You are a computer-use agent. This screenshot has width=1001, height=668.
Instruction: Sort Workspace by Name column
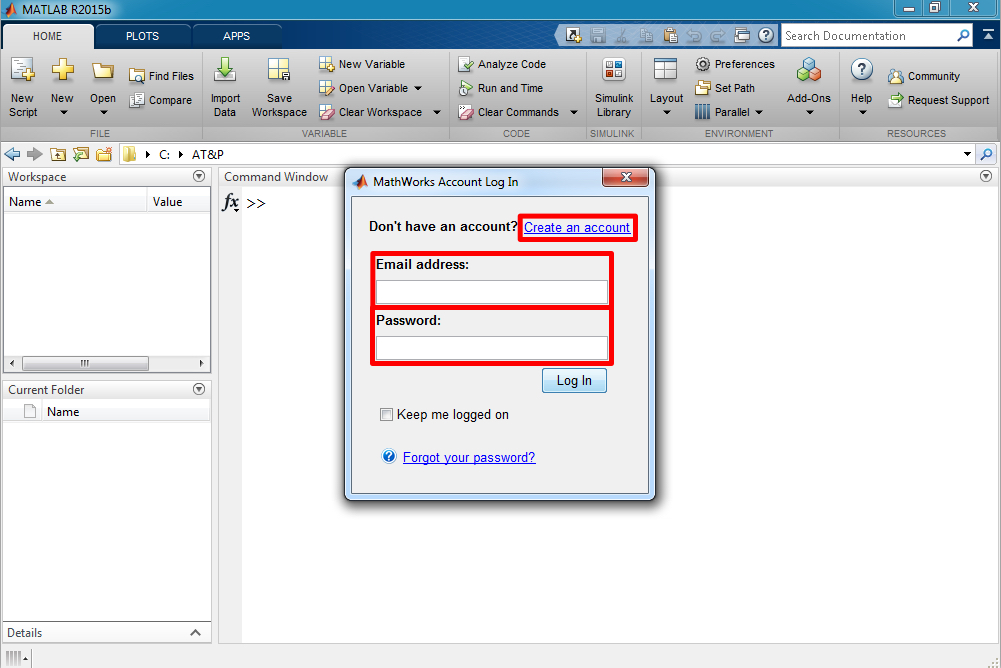click(x=75, y=202)
